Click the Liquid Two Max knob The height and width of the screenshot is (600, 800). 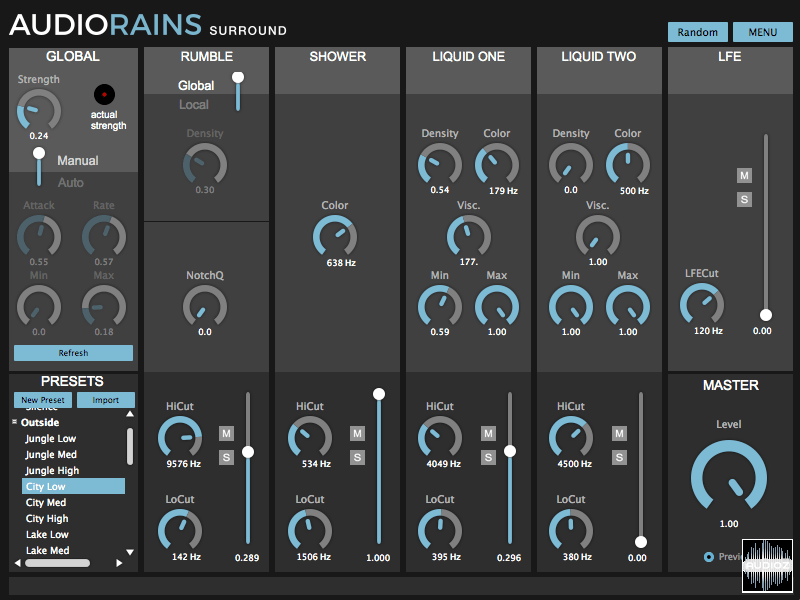coord(628,307)
